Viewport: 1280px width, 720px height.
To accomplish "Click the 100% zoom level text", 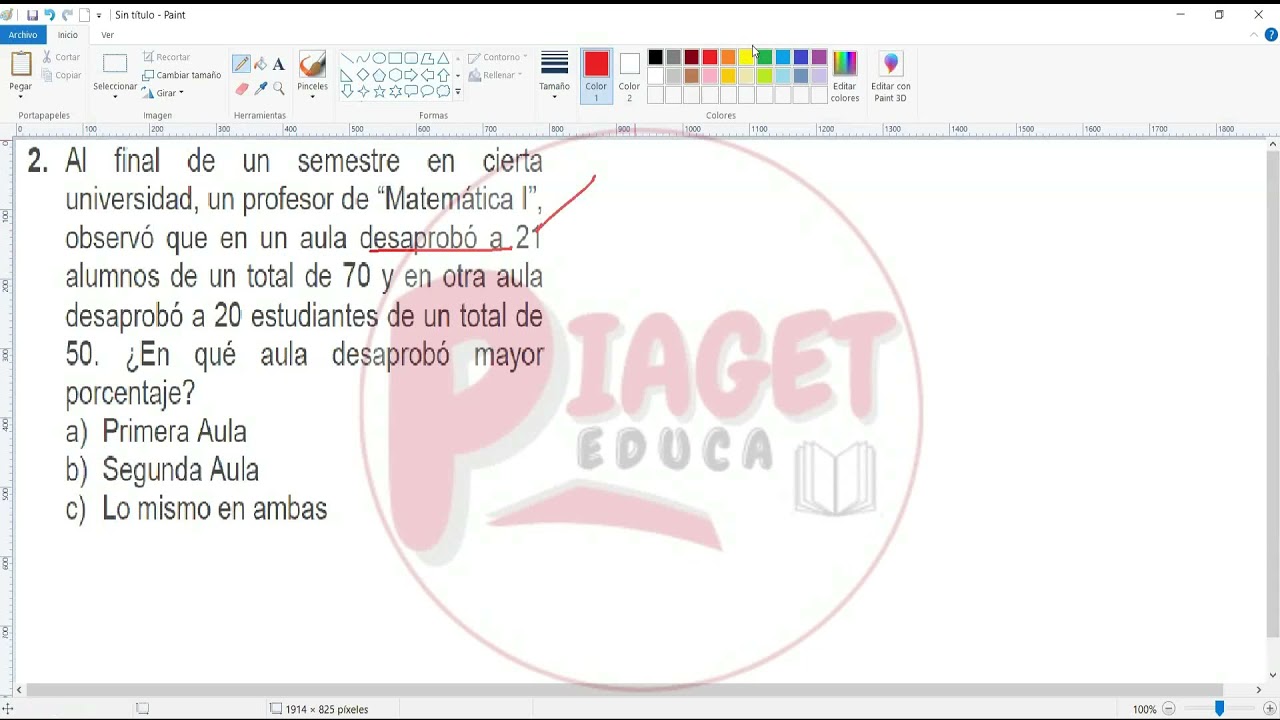I will [x=1144, y=709].
